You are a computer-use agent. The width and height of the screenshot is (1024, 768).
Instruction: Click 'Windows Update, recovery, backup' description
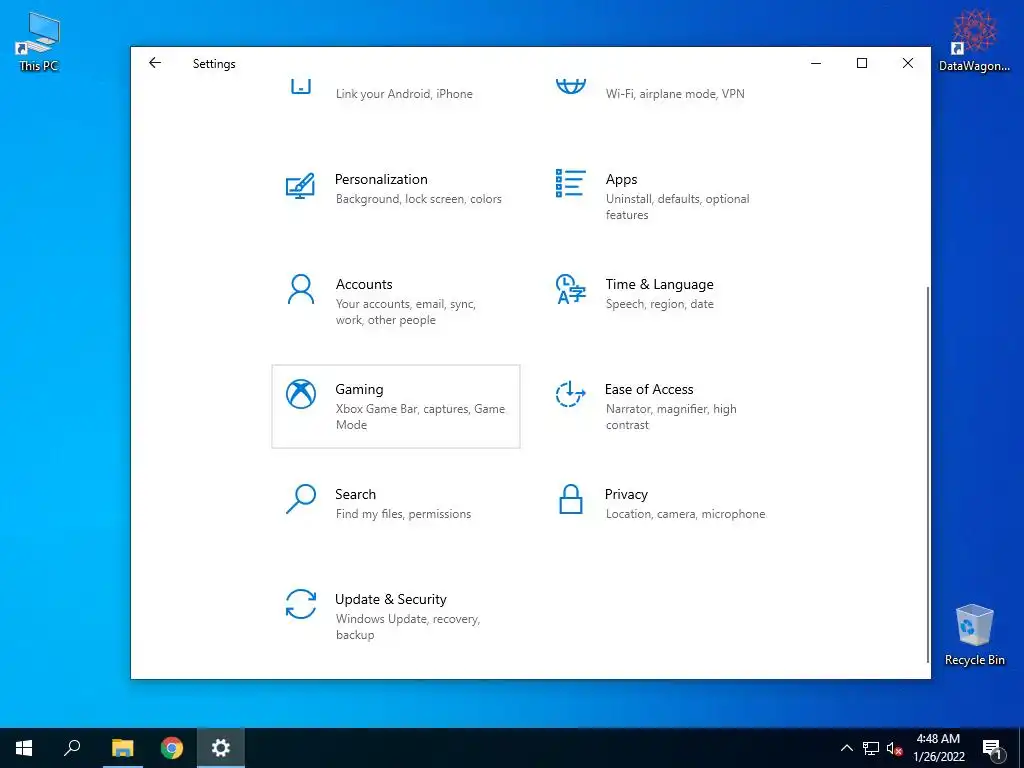(408, 626)
